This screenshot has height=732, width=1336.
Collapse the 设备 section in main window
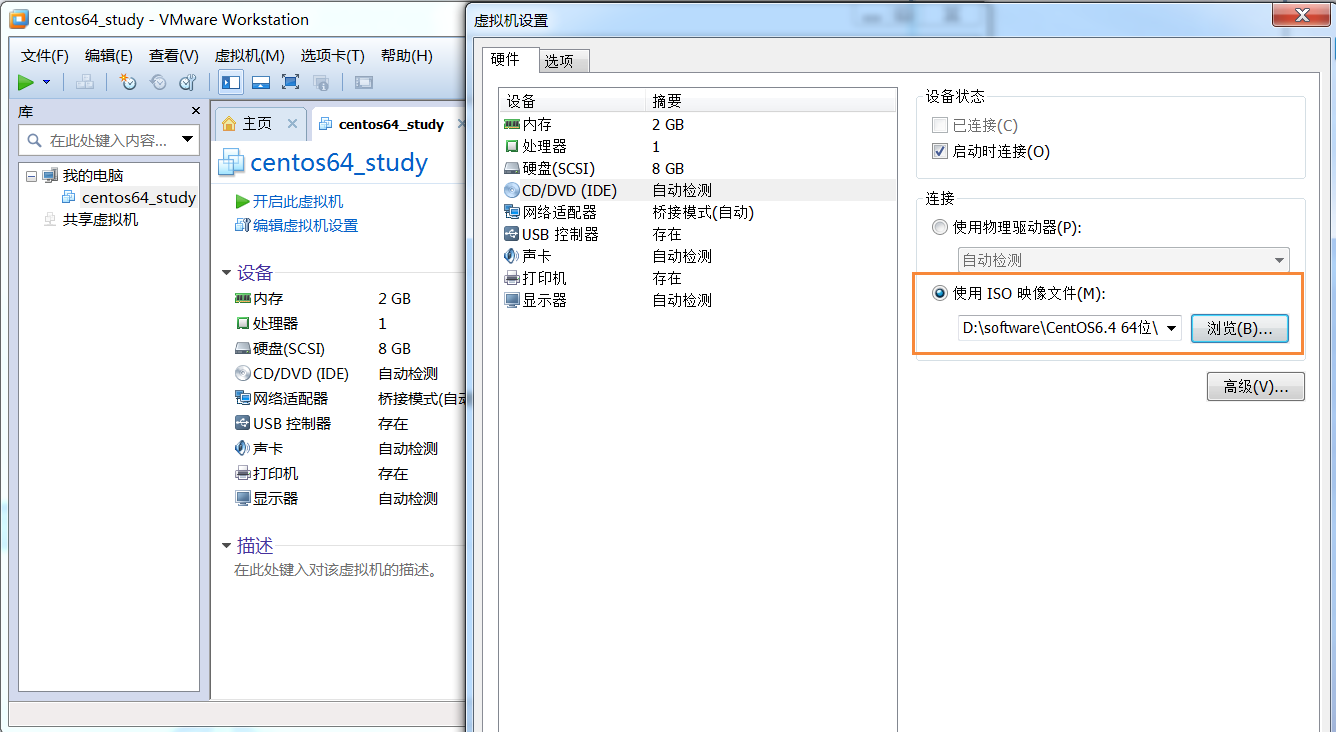[x=226, y=273]
